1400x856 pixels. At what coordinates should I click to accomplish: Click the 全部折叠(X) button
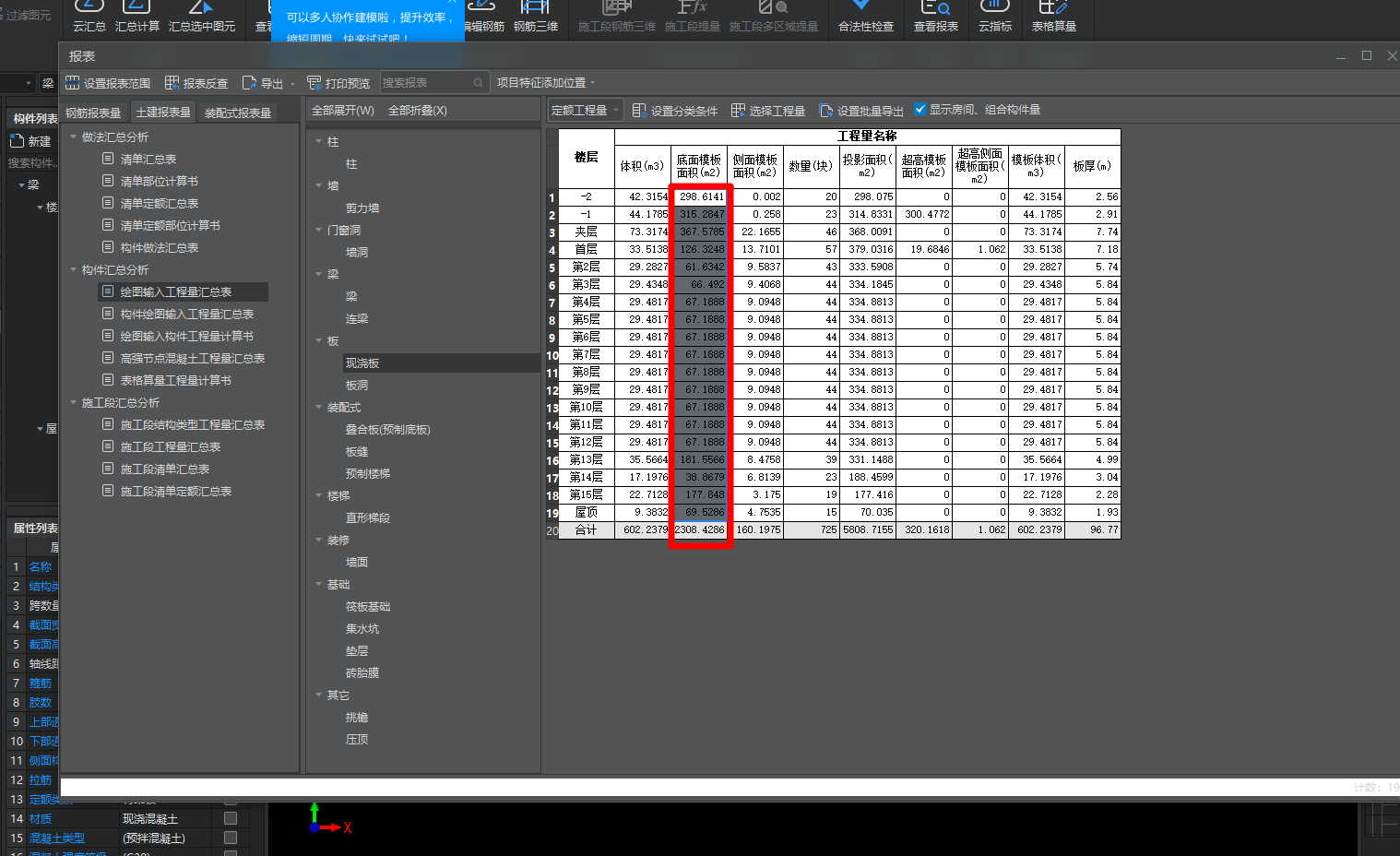pyautogui.click(x=418, y=111)
